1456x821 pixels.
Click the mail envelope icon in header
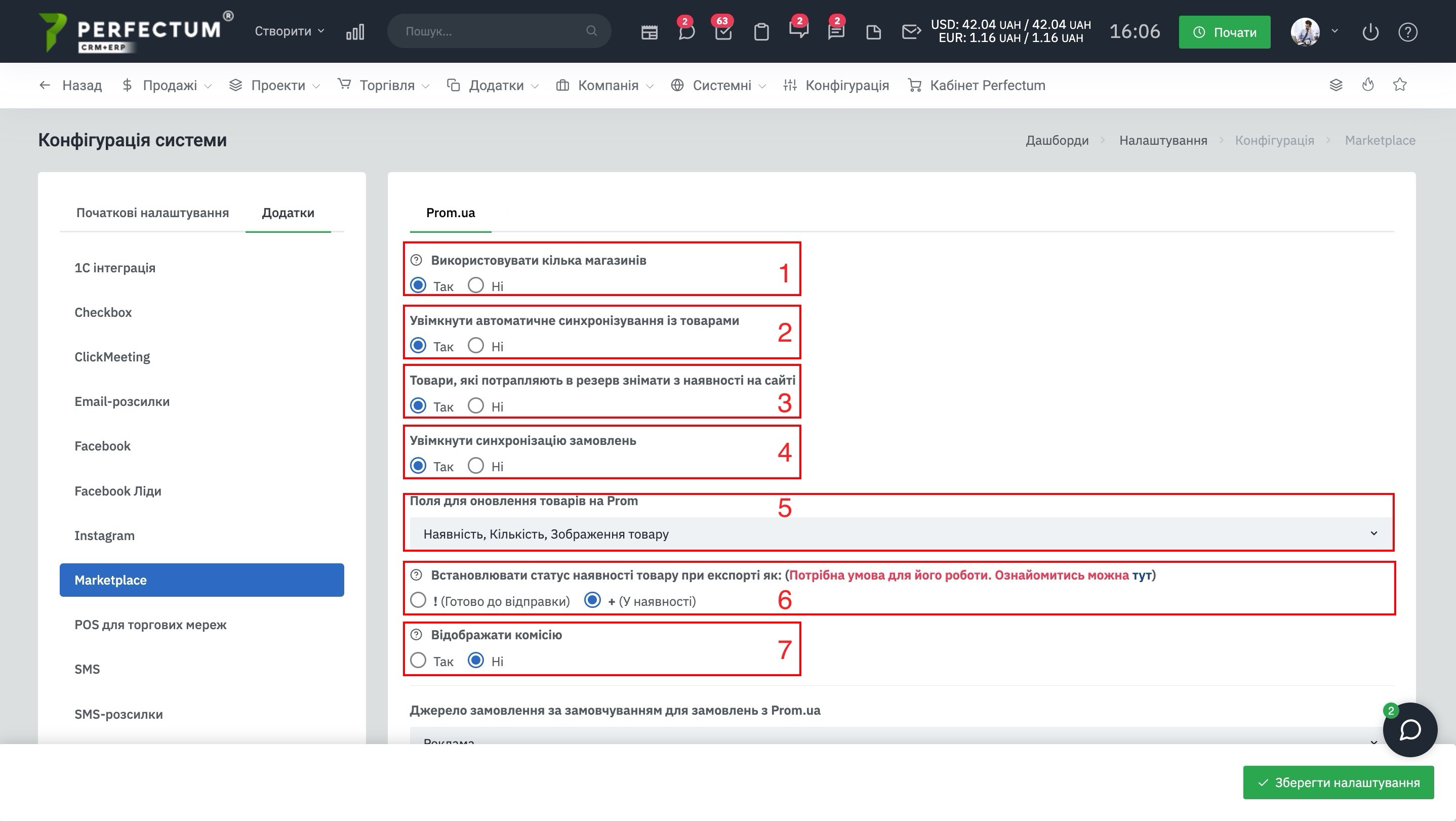pos(911,32)
